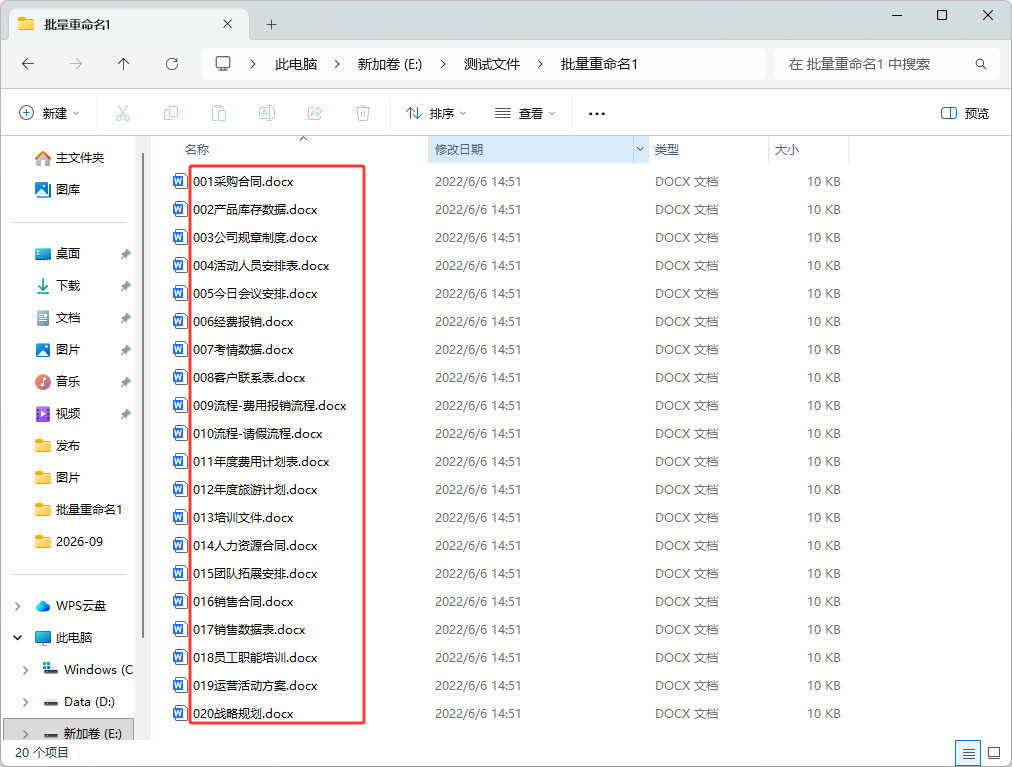Click the Word icon of 001采购合同.docx
This screenshot has width=1012, height=767.
coord(179,181)
